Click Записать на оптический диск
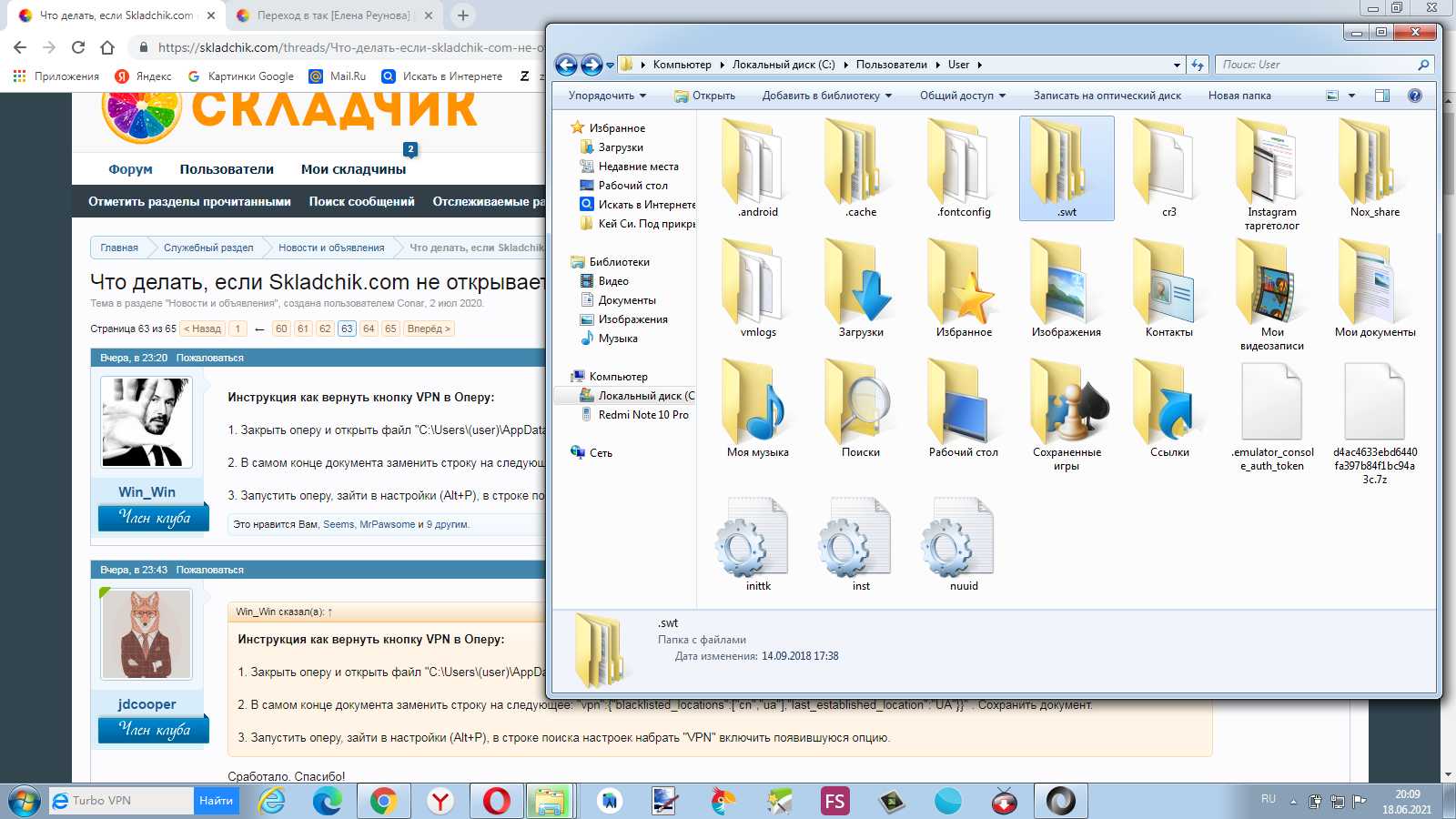 [1107, 96]
